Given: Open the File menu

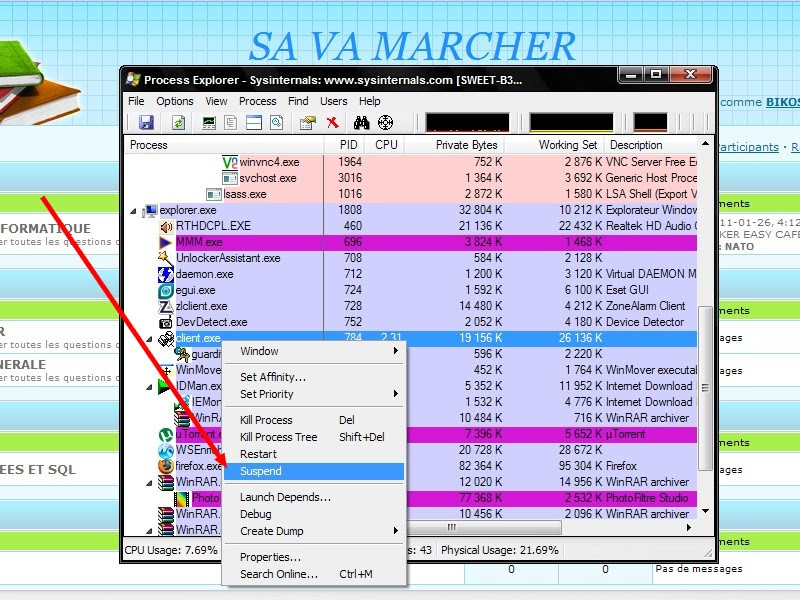Looking at the screenshot, I should coord(136,101).
